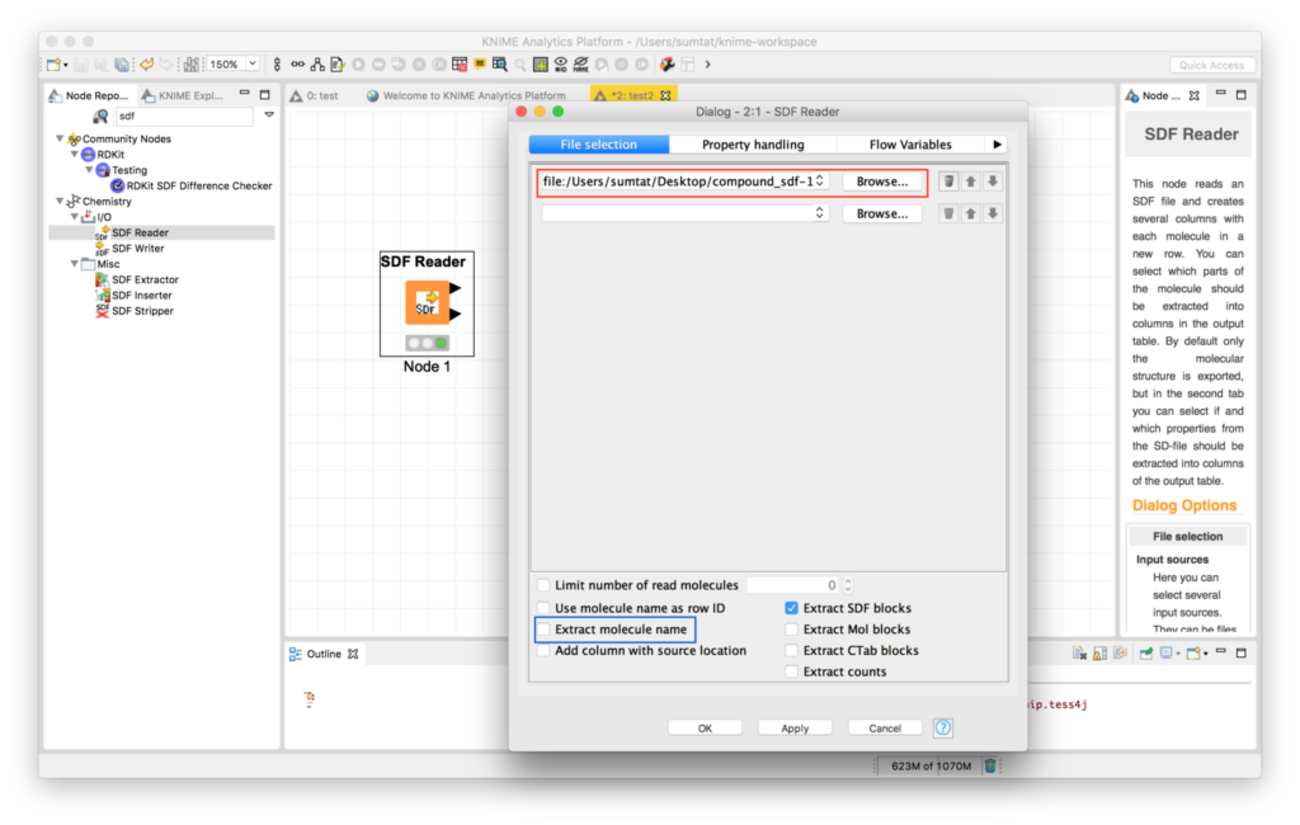Click the Cancel button in the dialog
The width and height of the screenshot is (1300, 825).
point(885,728)
